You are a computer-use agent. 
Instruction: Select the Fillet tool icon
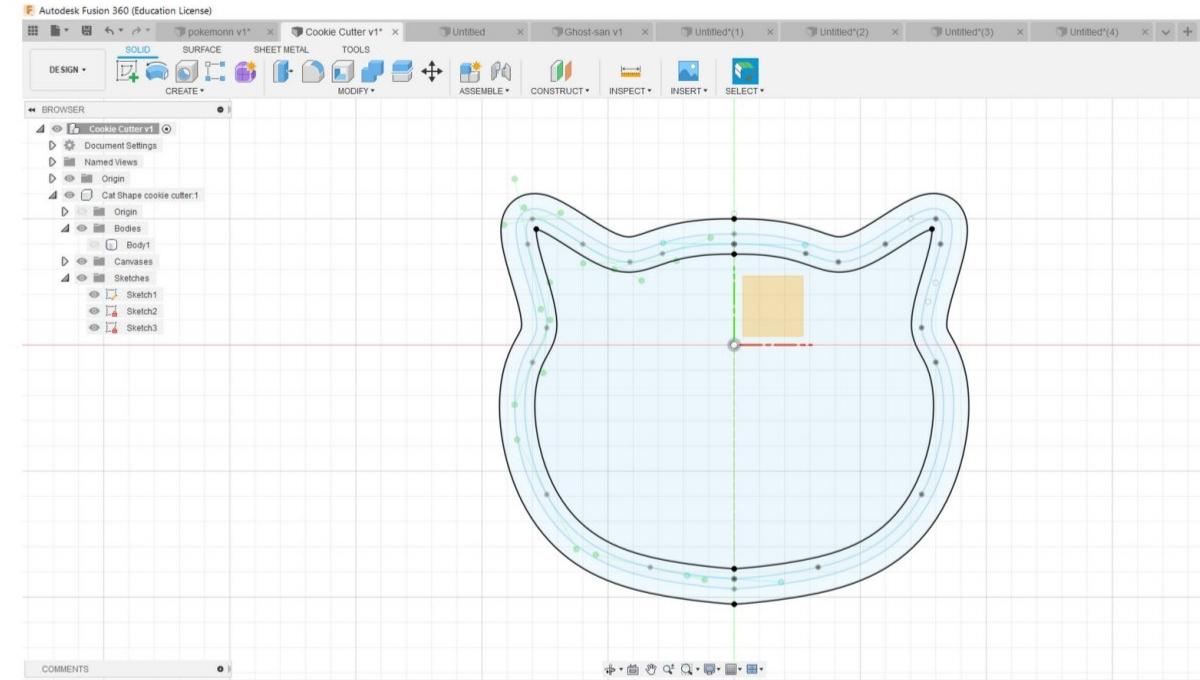click(313, 72)
